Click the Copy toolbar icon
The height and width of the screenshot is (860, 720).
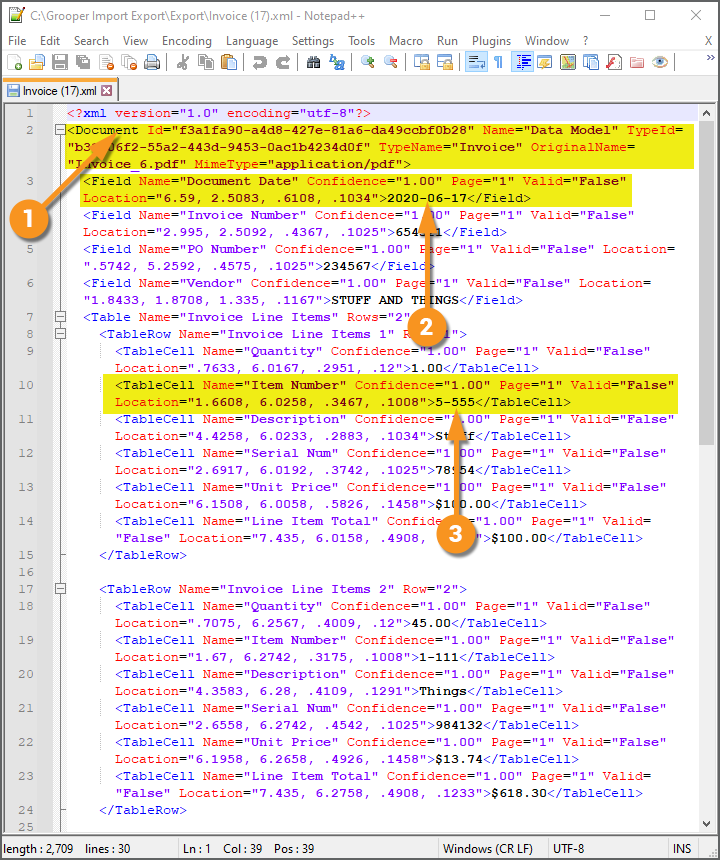click(x=206, y=63)
